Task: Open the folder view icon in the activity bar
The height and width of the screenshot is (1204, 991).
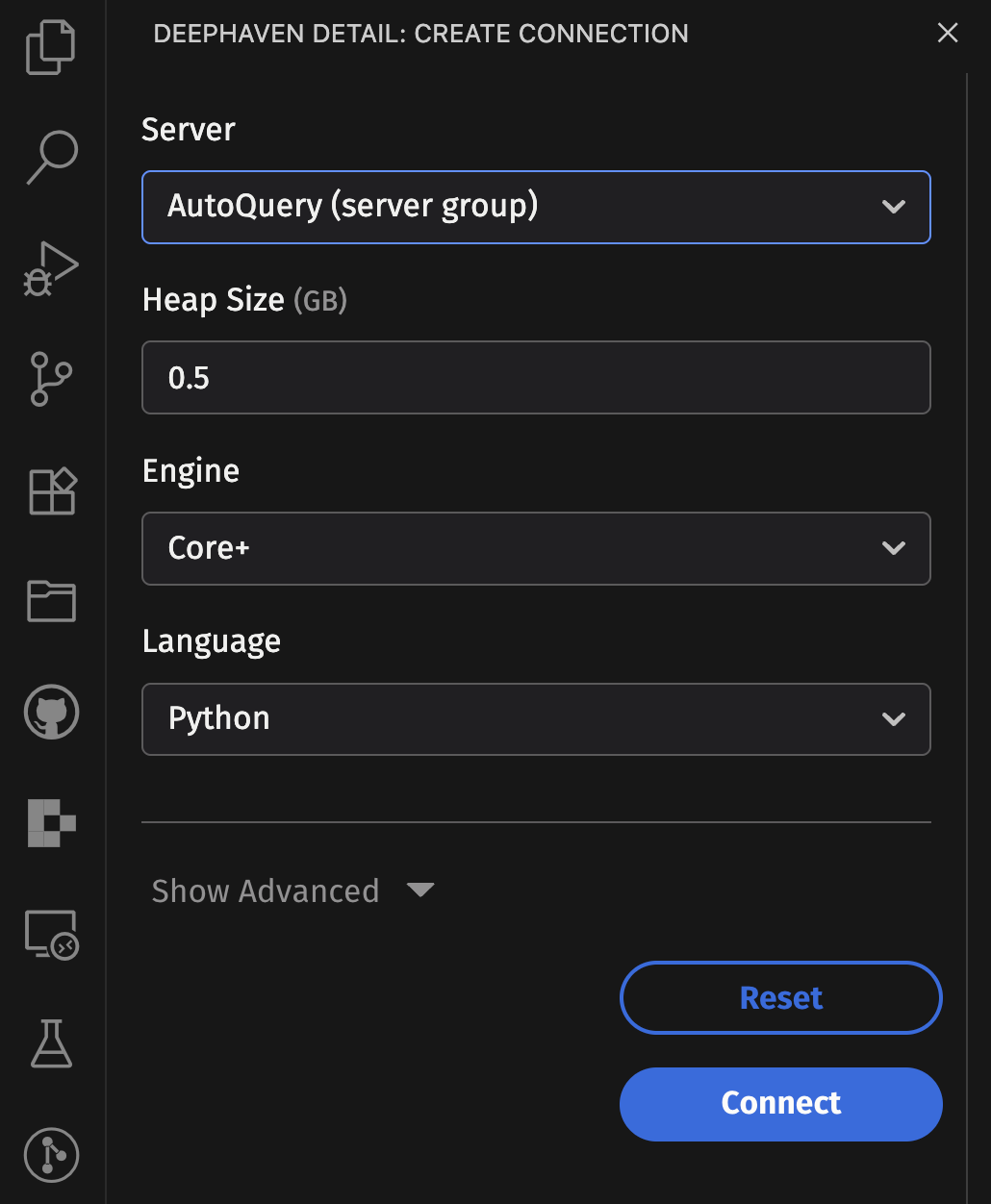Action: click(50, 602)
